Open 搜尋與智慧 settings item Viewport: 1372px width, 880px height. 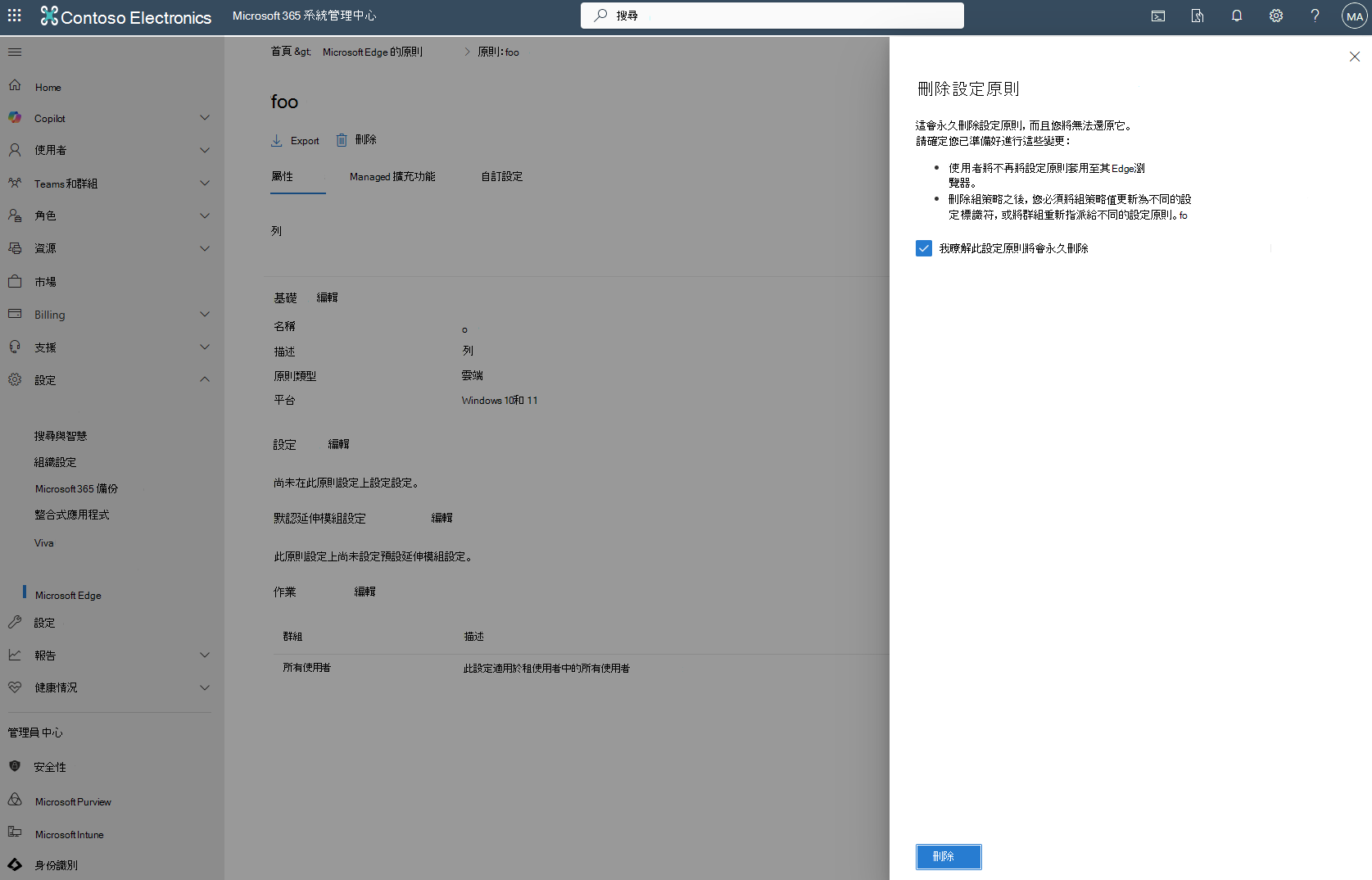click(x=61, y=436)
